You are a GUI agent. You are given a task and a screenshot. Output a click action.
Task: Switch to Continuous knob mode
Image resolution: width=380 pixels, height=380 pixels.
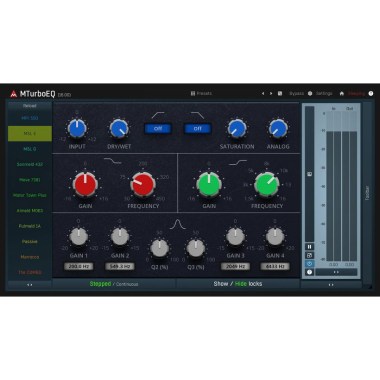127,284
